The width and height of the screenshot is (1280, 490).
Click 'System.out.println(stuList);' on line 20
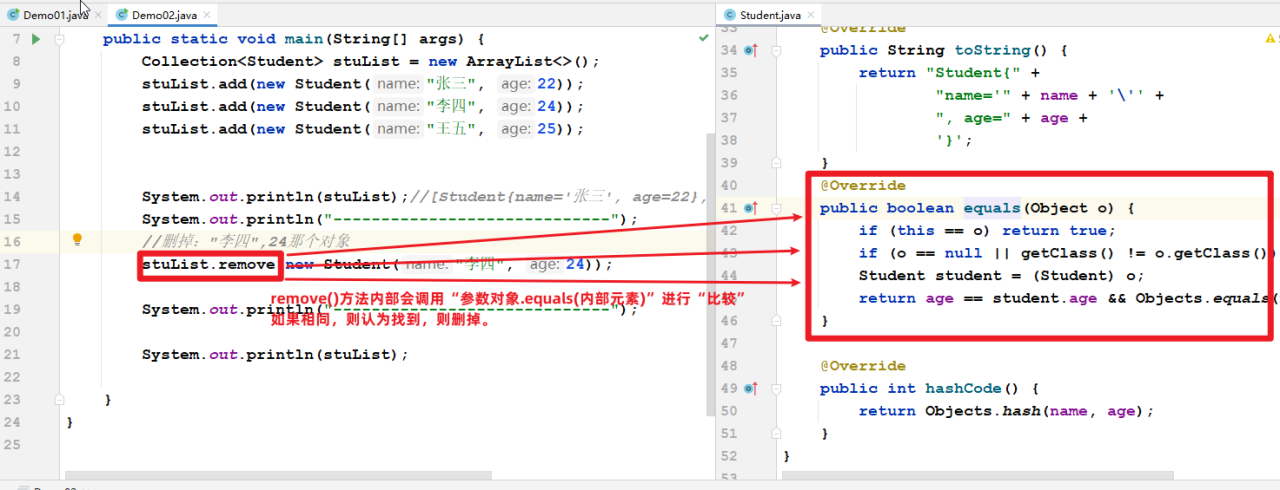275,354
